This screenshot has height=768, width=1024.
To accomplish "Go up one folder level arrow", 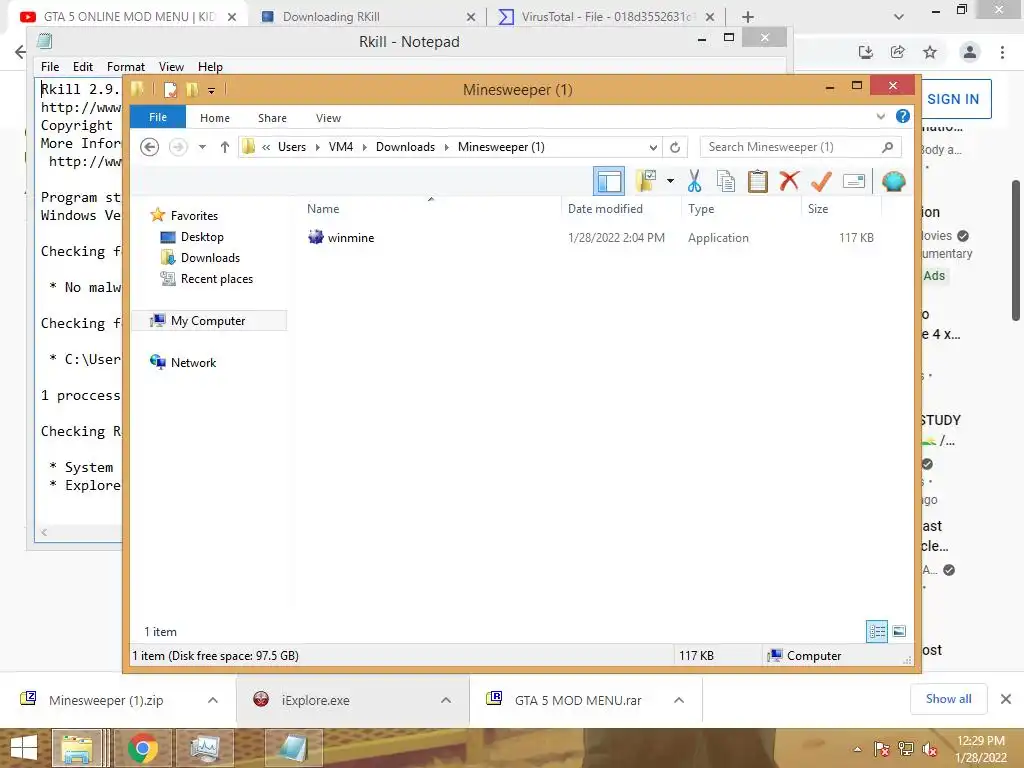I will [x=225, y=147].
